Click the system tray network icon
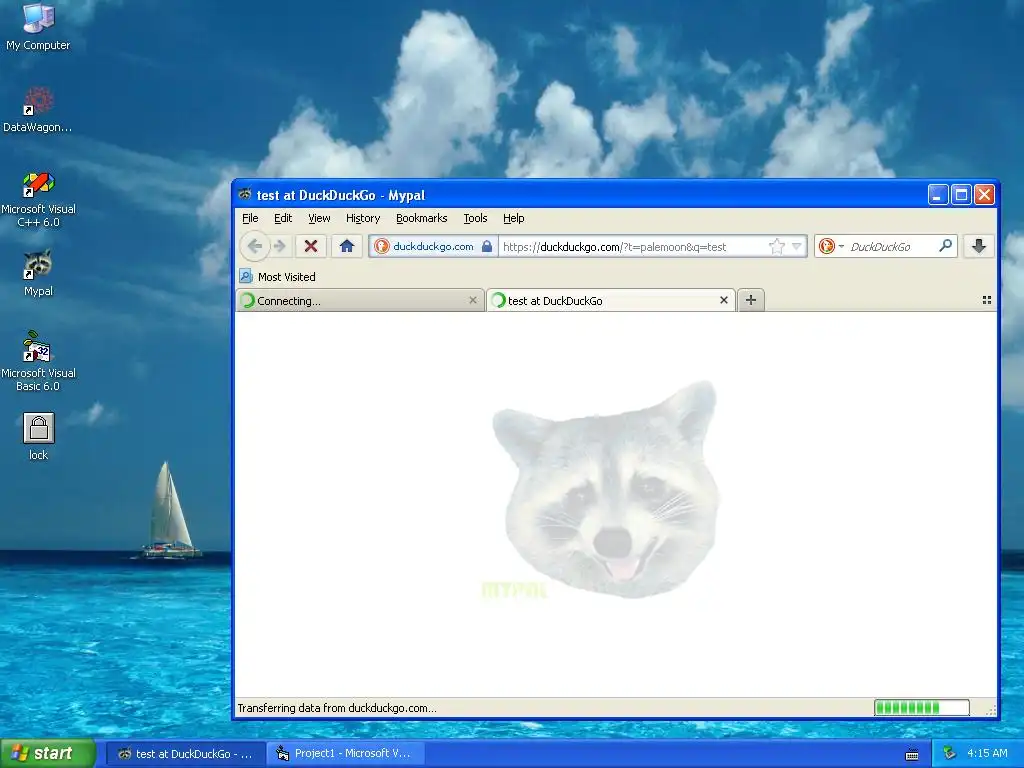Viewport: 1024px width, 768px height. click(949, 754)
